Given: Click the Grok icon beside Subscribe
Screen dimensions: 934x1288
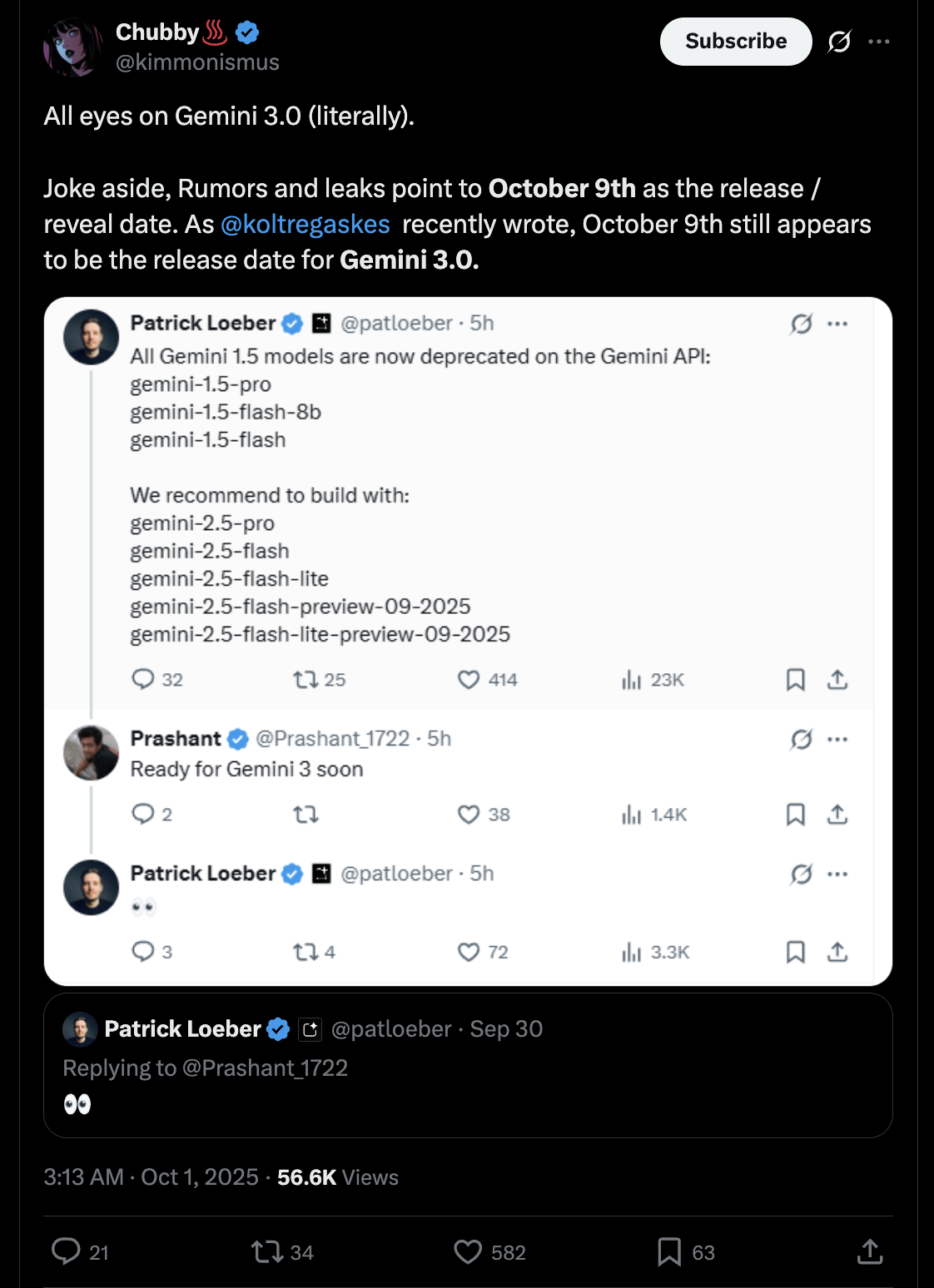Looking at the screenshot, I should pyautogui.click(x=839, y=42).
